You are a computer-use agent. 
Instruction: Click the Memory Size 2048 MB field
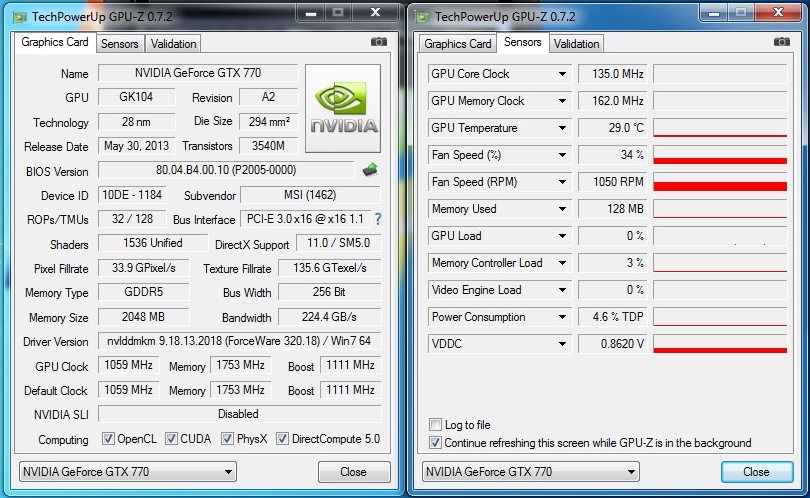coord(144,317)
